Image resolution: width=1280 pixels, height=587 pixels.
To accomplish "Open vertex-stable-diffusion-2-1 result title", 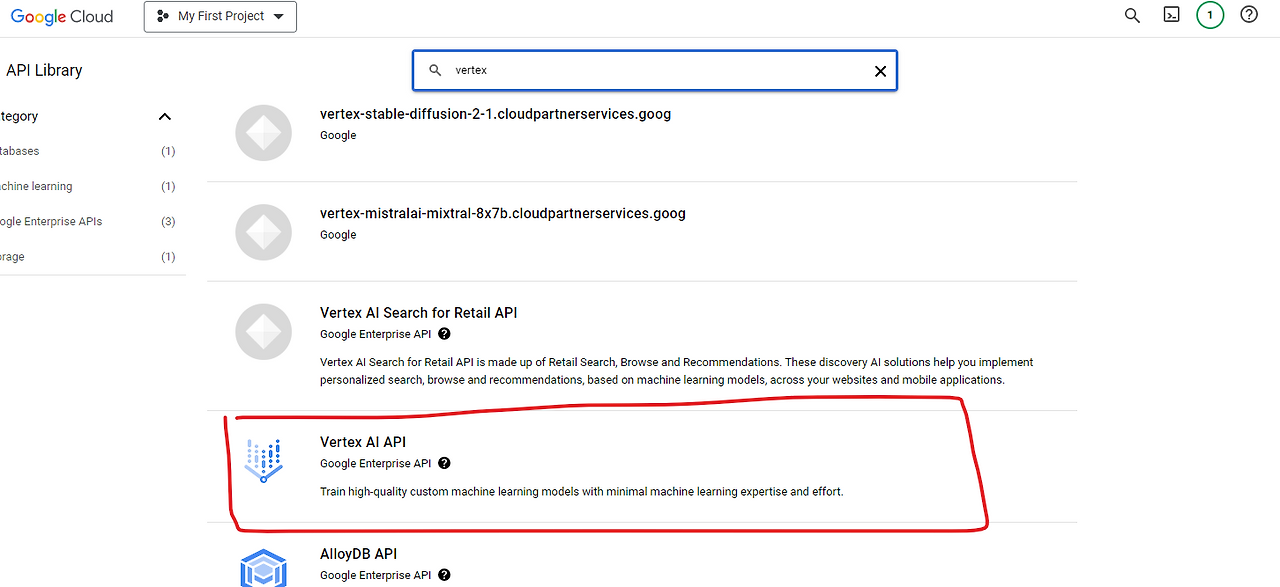I will [495, 114].
